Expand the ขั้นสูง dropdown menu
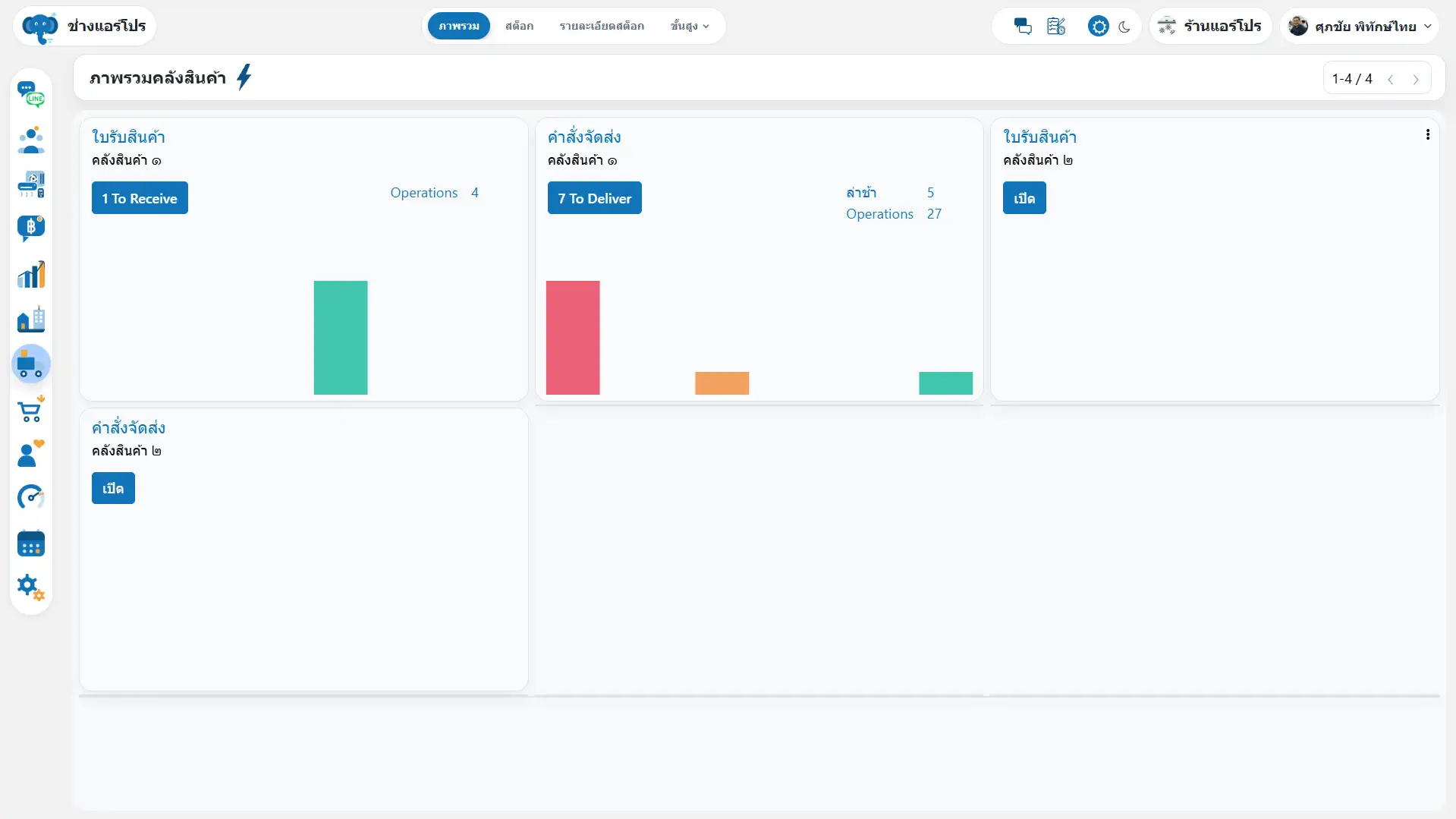 coord(690,26)
